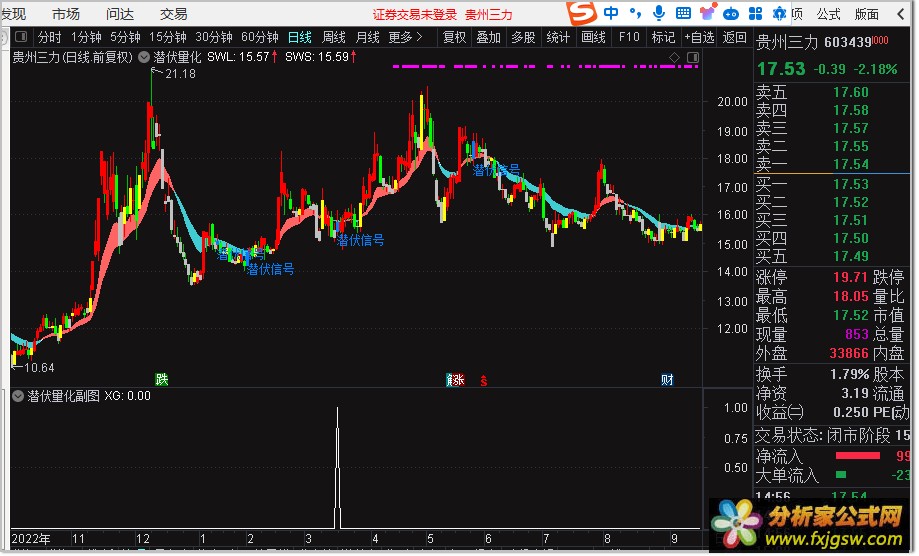The image size is (919, 556).
Task: Select the 15分钟 period
Action: [x=168, y=37]
